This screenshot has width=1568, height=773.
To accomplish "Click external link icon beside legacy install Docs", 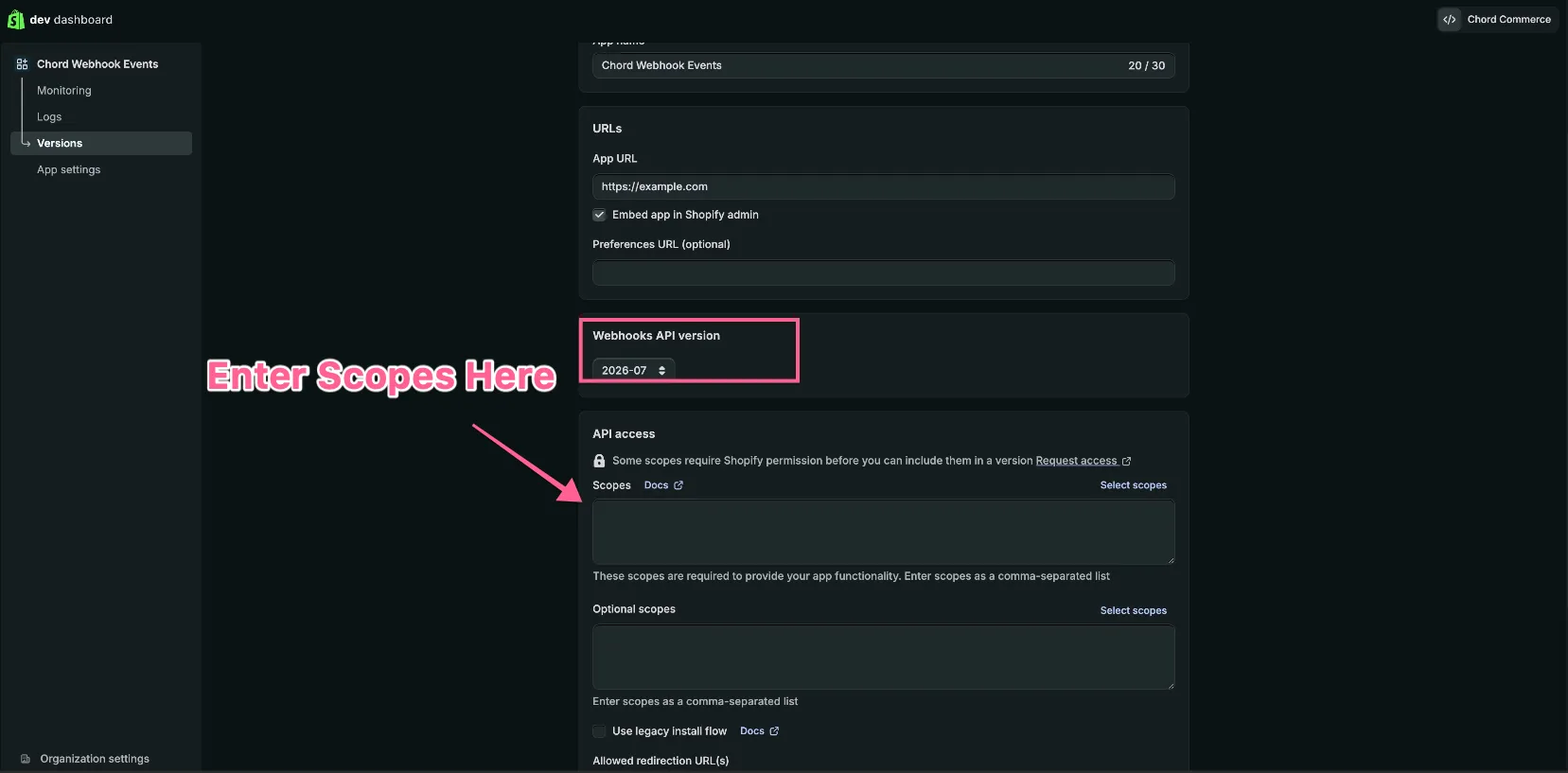I will 774,731.
